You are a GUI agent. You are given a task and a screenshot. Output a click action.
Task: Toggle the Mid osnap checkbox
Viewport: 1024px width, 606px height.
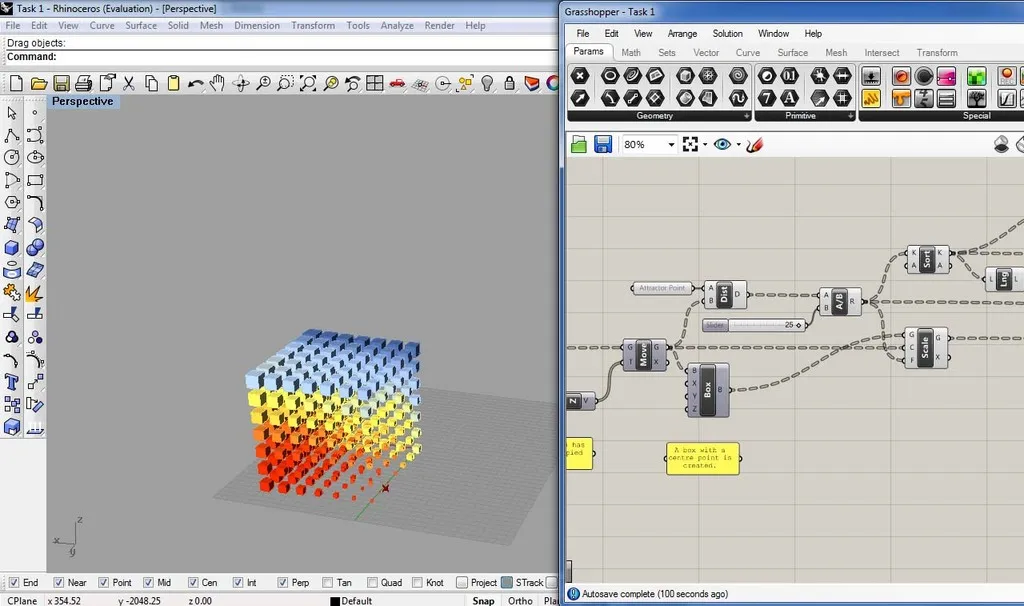click(x=148, y=582)
